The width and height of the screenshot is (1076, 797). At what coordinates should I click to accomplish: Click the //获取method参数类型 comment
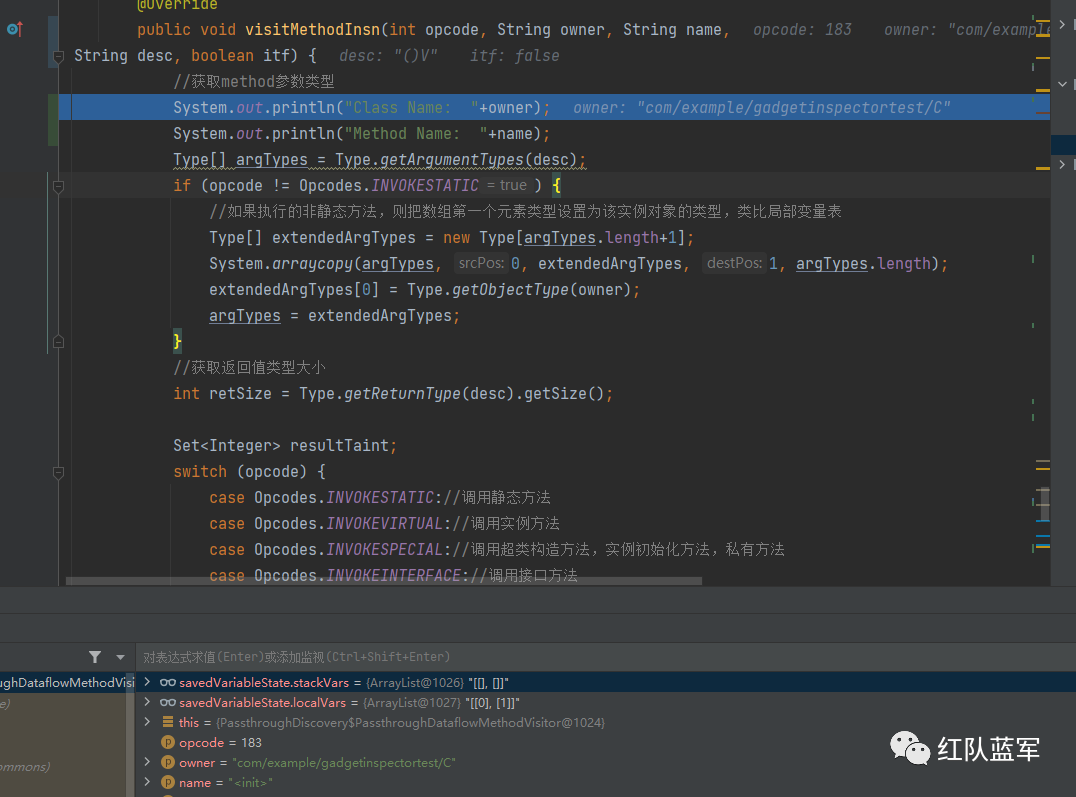point(254,82)
